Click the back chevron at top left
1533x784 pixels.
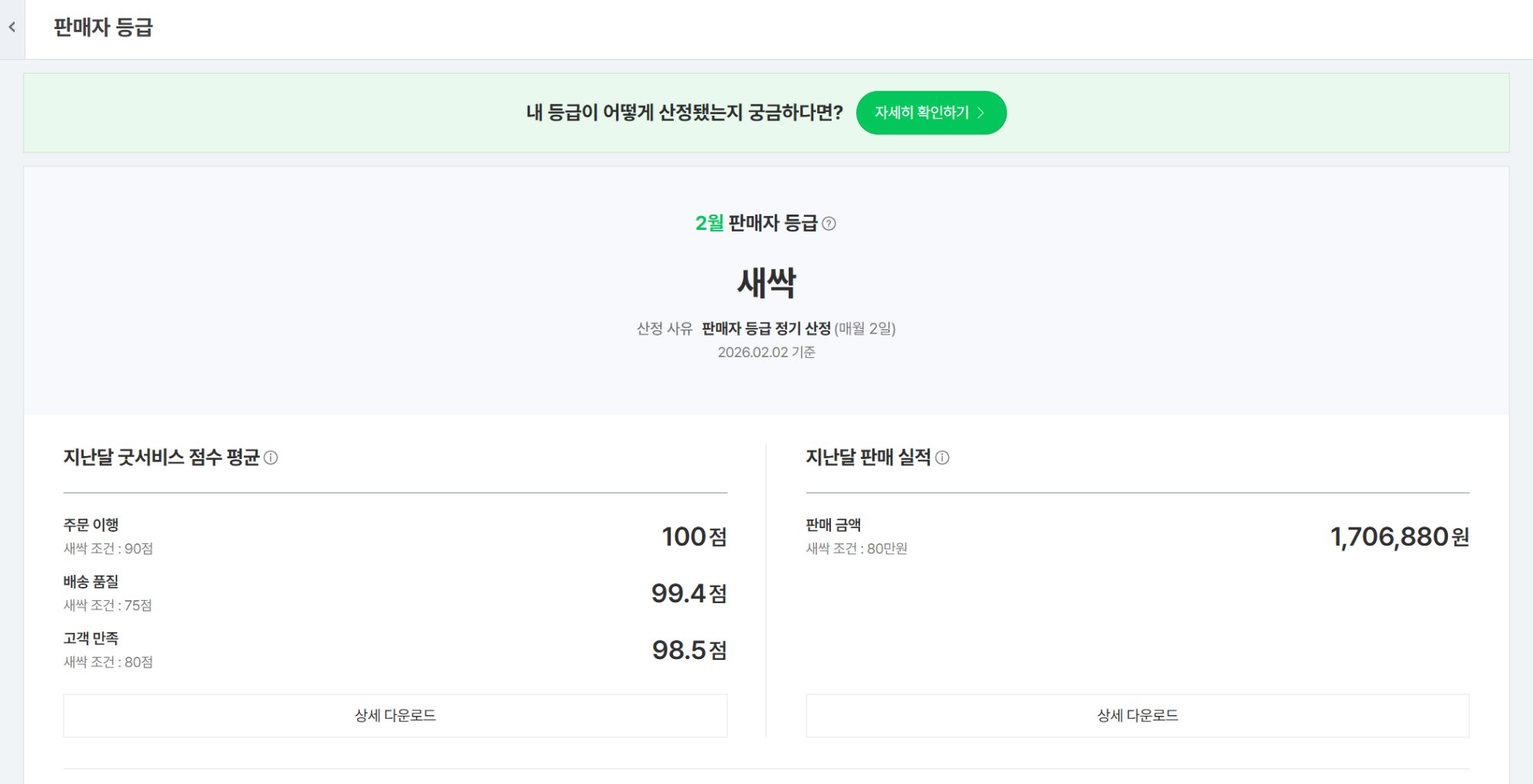pyautogui.click(x=12, y=28)
